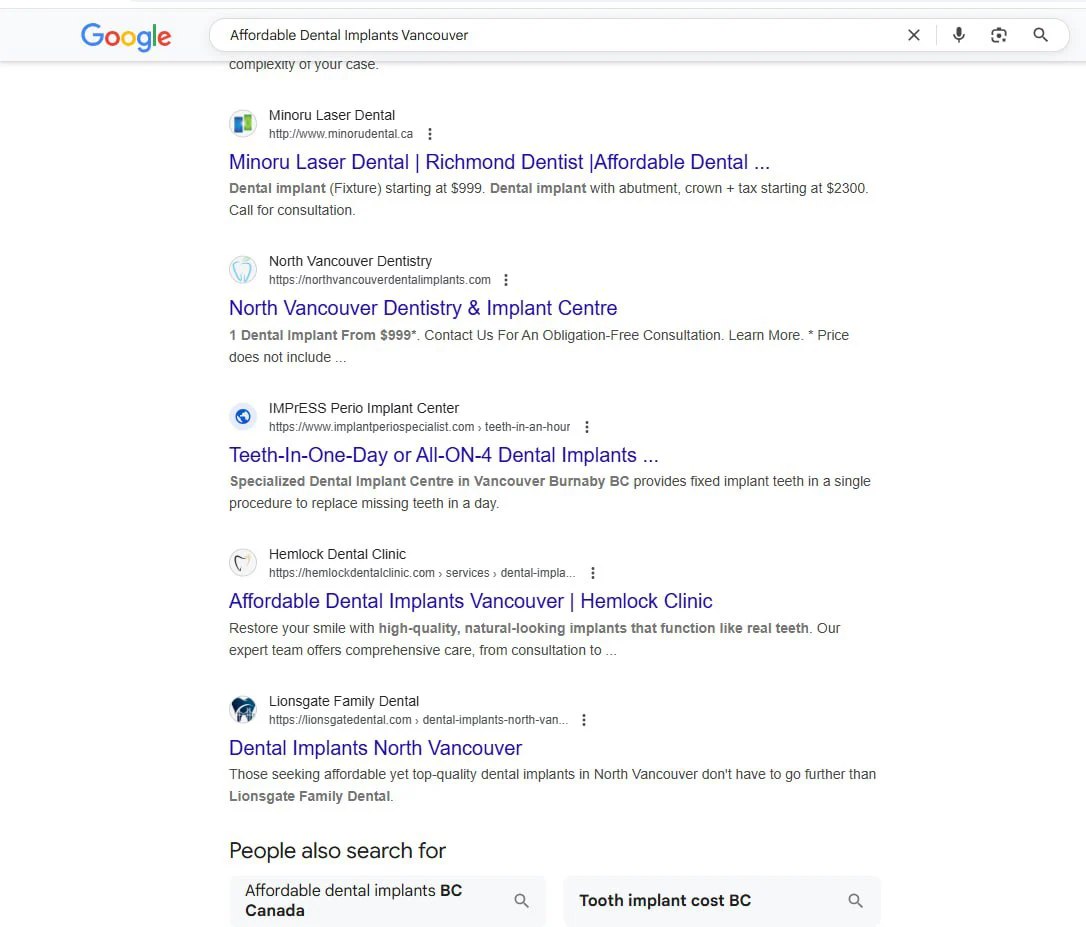Open three-dot menu for implantperiospecialist.com result
Viewport: 1086px width, 927px height.
click(x=587, y=427)
